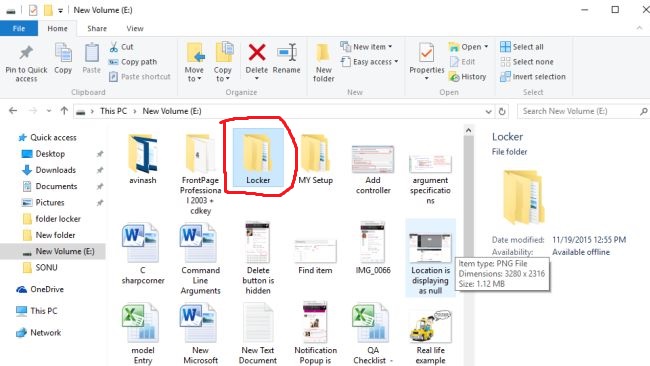The width and height of the screenshot is (650, 366).
Task: Click Properties icon in title bar
Action: (33, 10)
